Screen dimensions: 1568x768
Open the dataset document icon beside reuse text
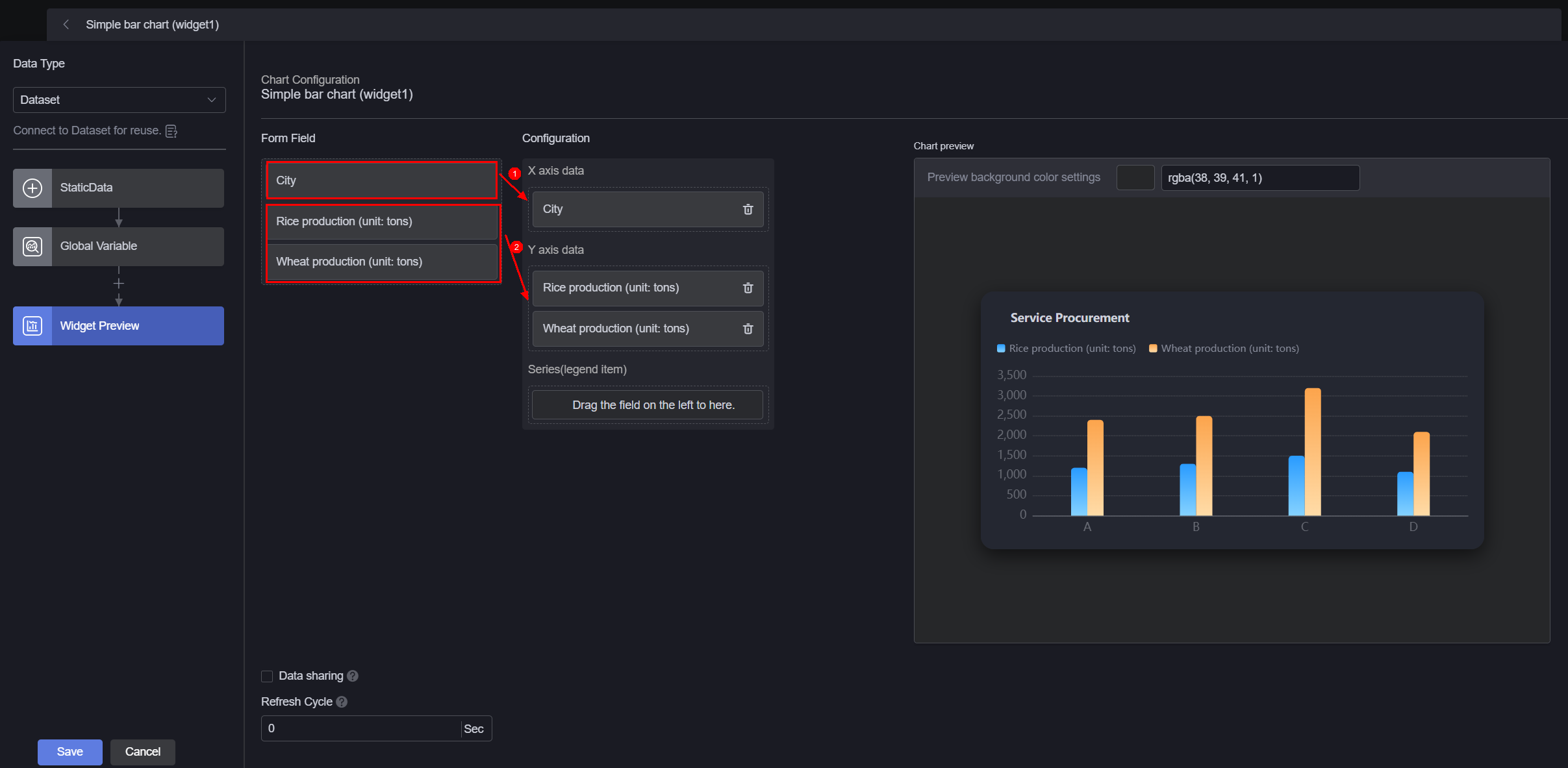[x=171, y=131]
